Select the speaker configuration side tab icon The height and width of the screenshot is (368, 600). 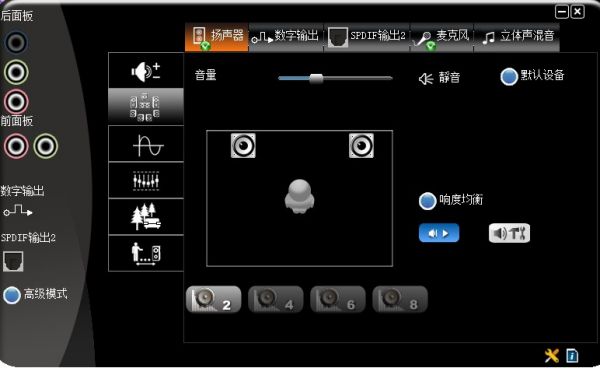[146, 107]
